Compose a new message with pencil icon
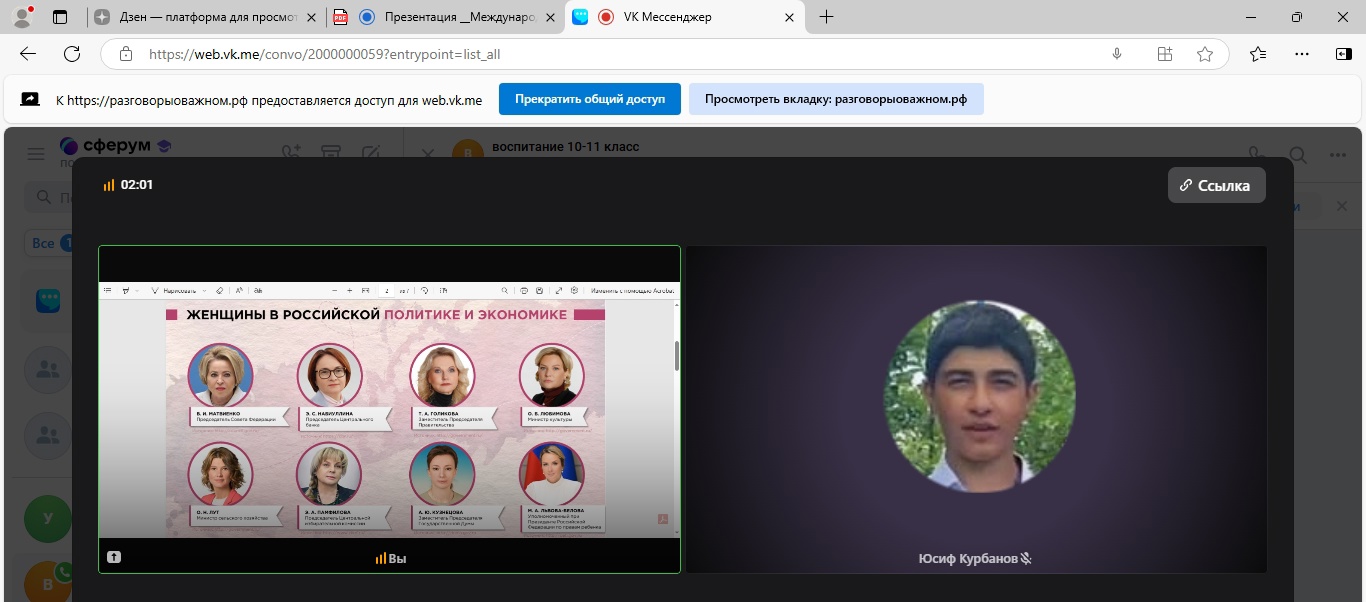The image size is (1366, 602). click(371, 153)
